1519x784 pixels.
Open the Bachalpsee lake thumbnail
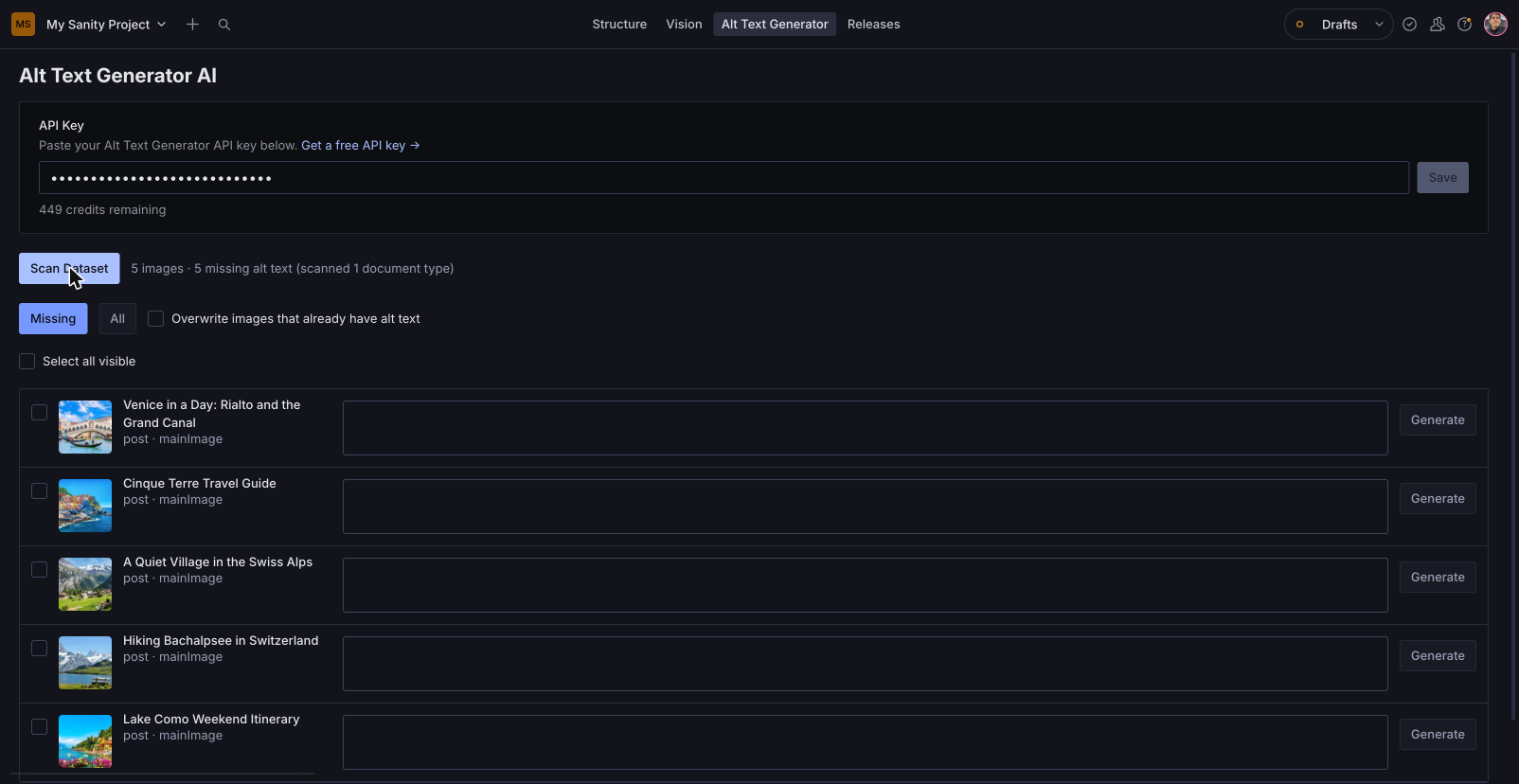pos(85,663)
